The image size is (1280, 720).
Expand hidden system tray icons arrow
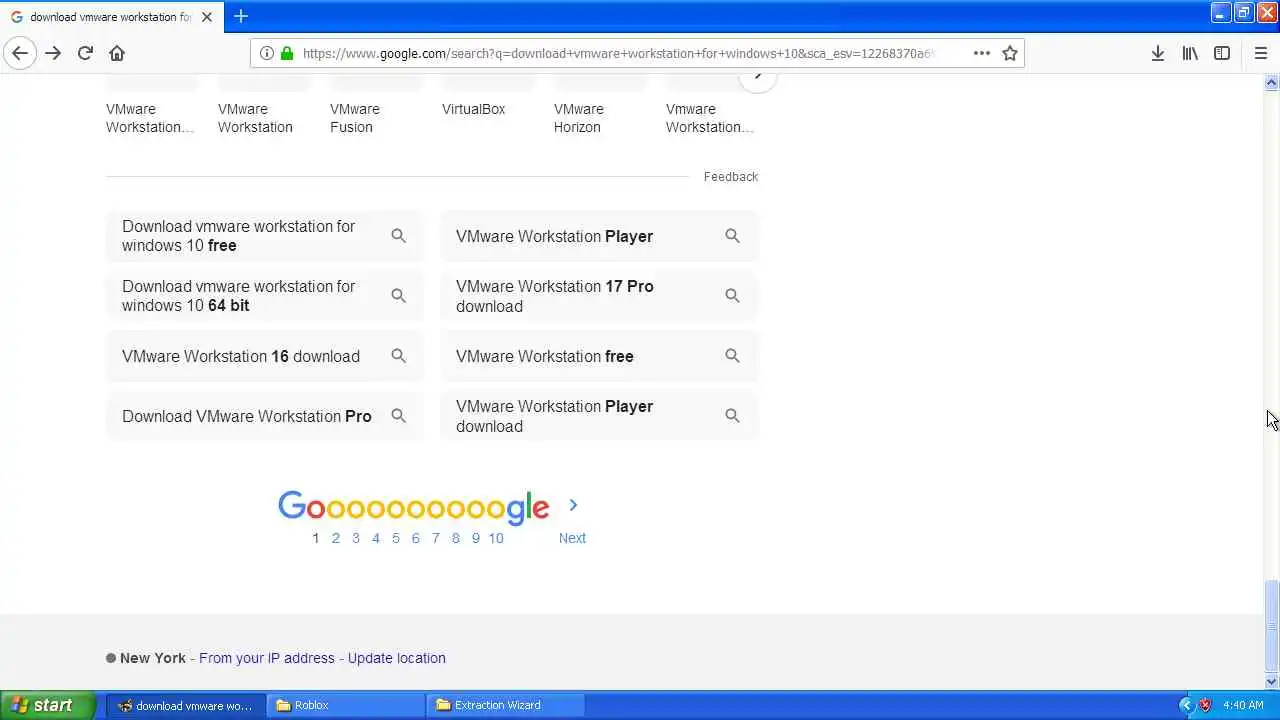tap(1187, 705)
